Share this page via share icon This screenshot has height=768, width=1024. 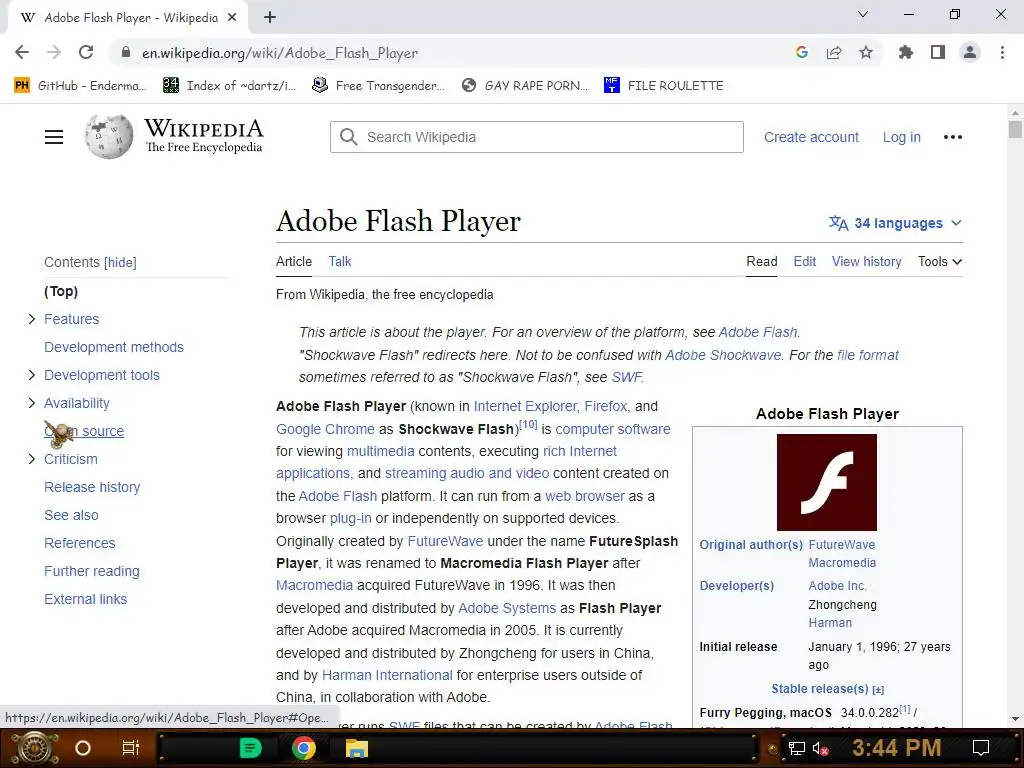coord(834,53)
